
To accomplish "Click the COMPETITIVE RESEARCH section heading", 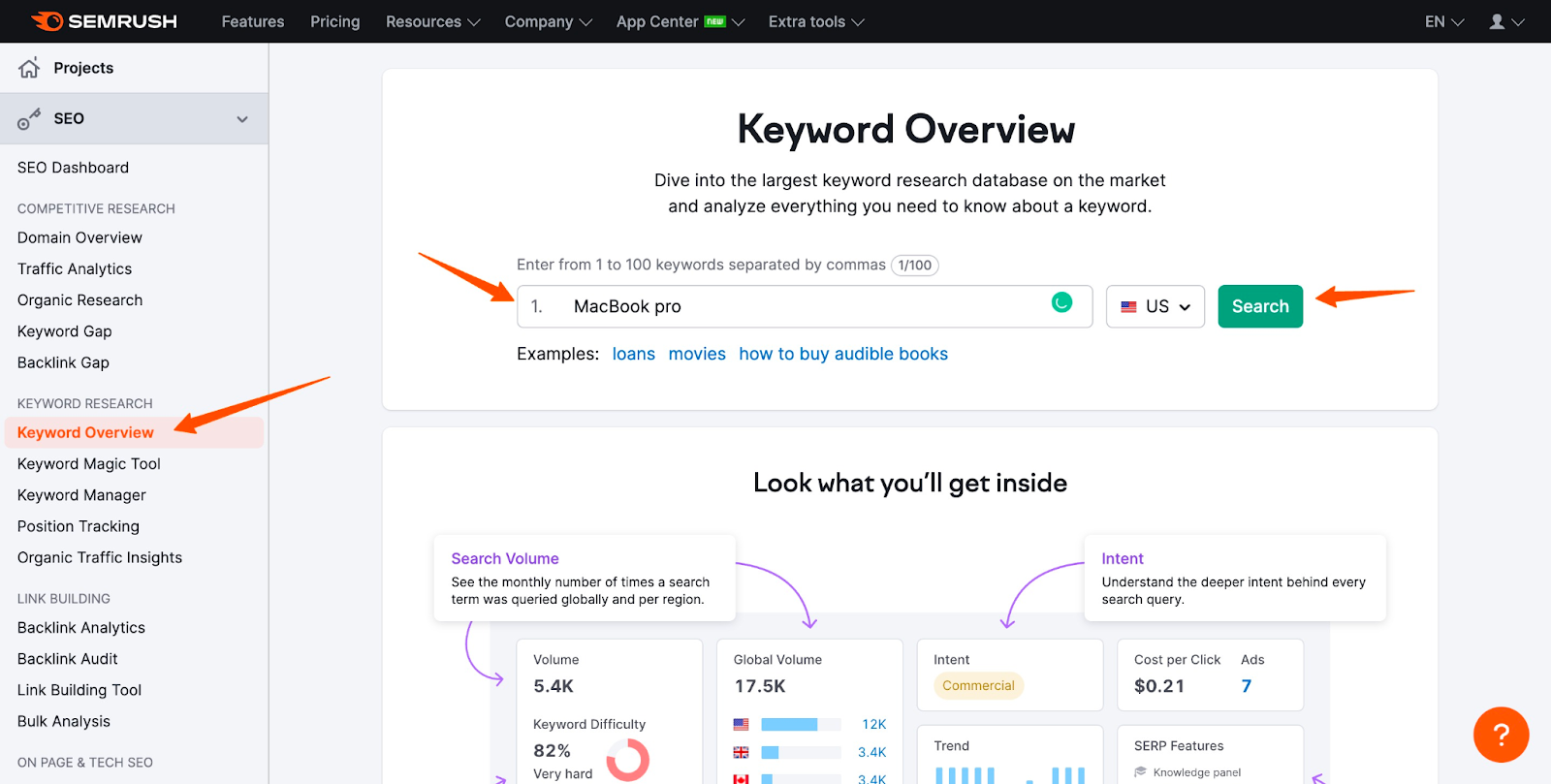I will (x=96, y=208).
